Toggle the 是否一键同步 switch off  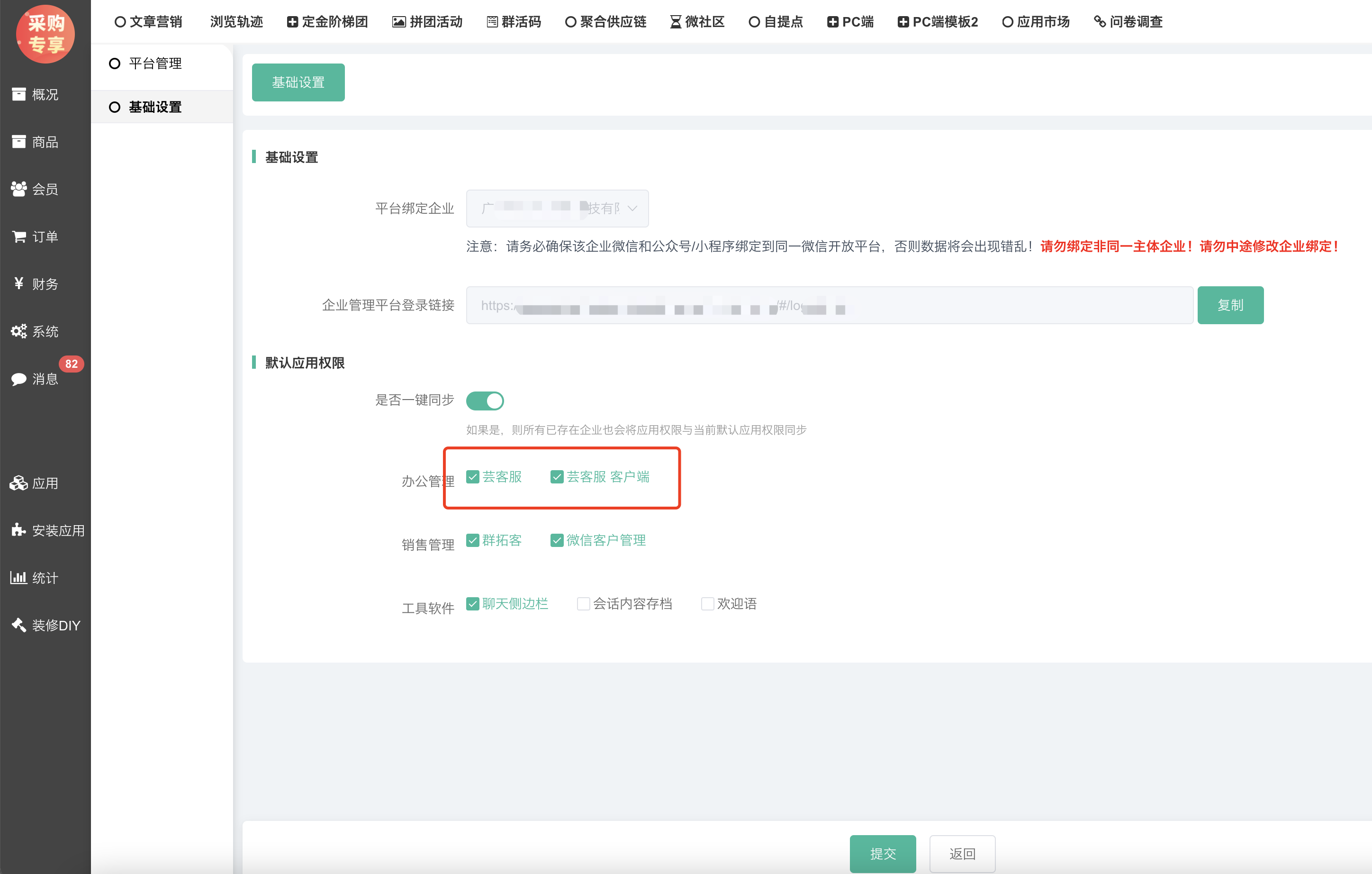point(485,401)
